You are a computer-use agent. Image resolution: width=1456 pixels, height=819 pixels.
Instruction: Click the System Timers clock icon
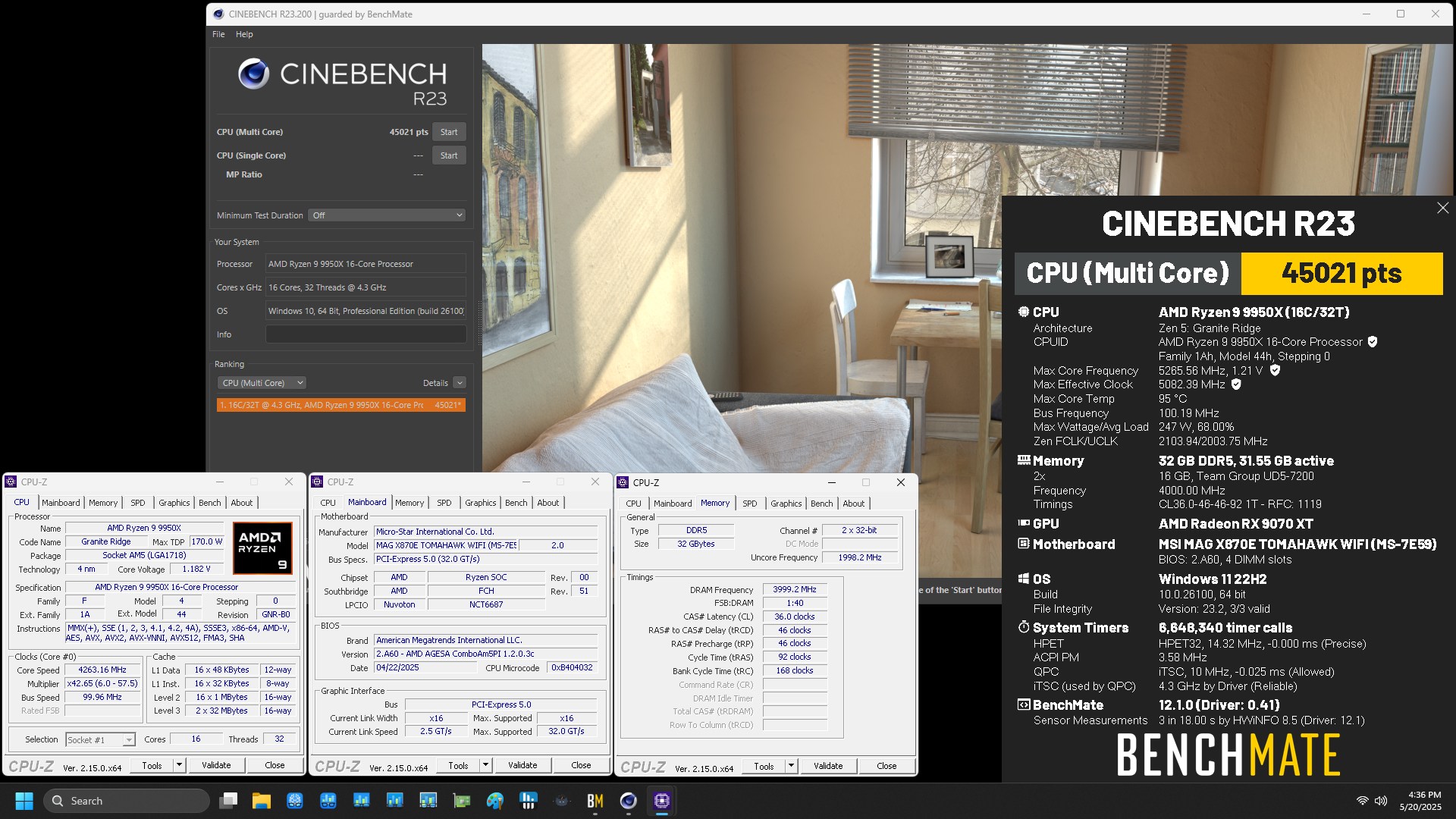pos(1024,627)
